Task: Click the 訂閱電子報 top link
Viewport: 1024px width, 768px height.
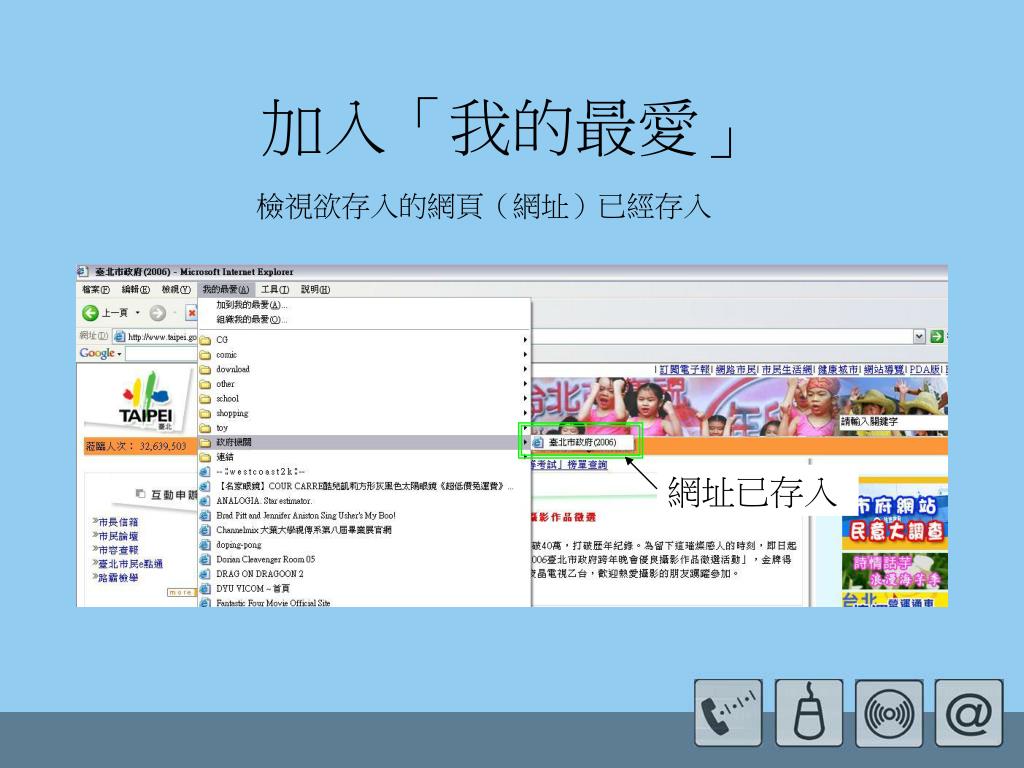Action: click(x=684, y=370)
